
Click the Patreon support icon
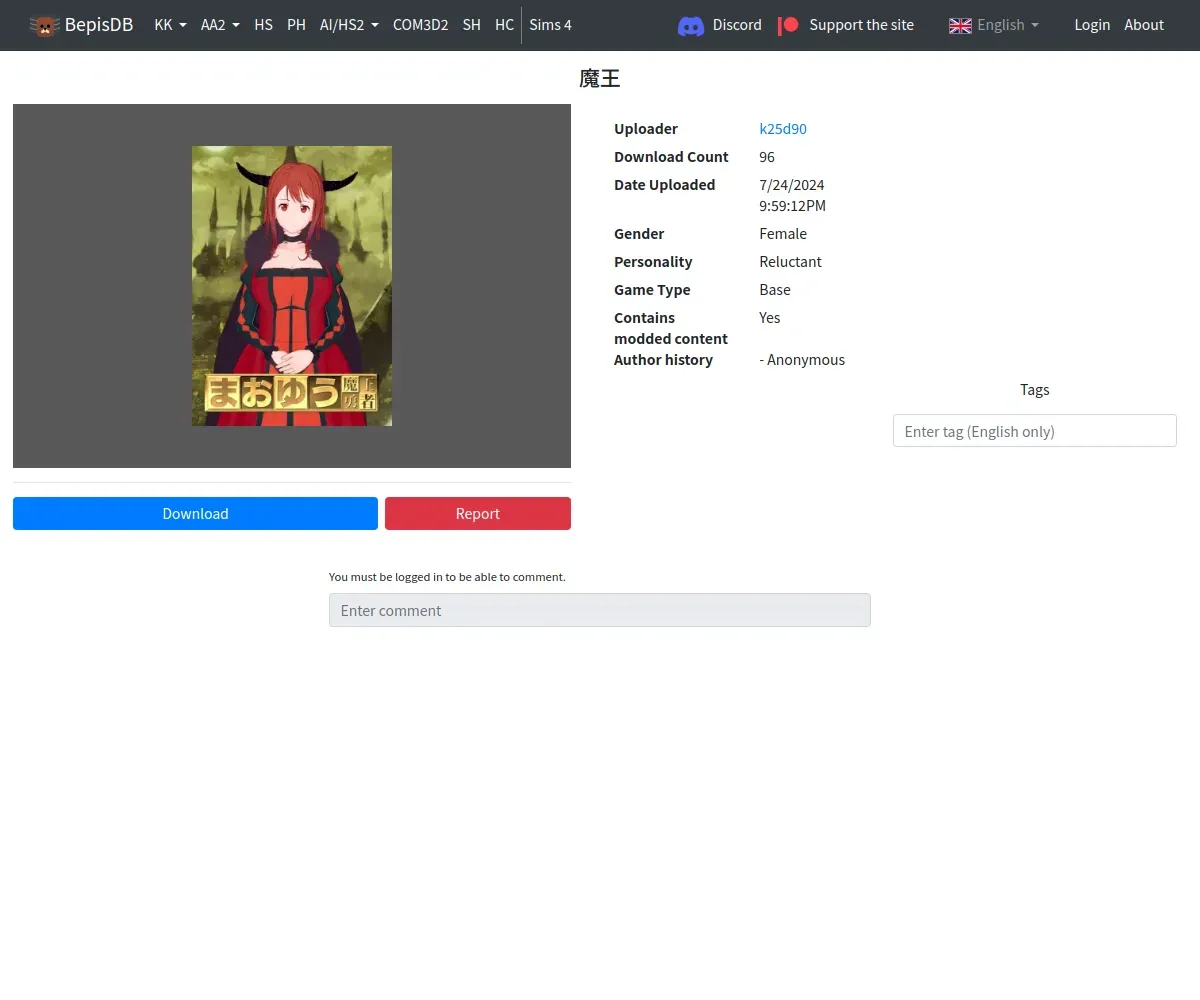[789, 25]
